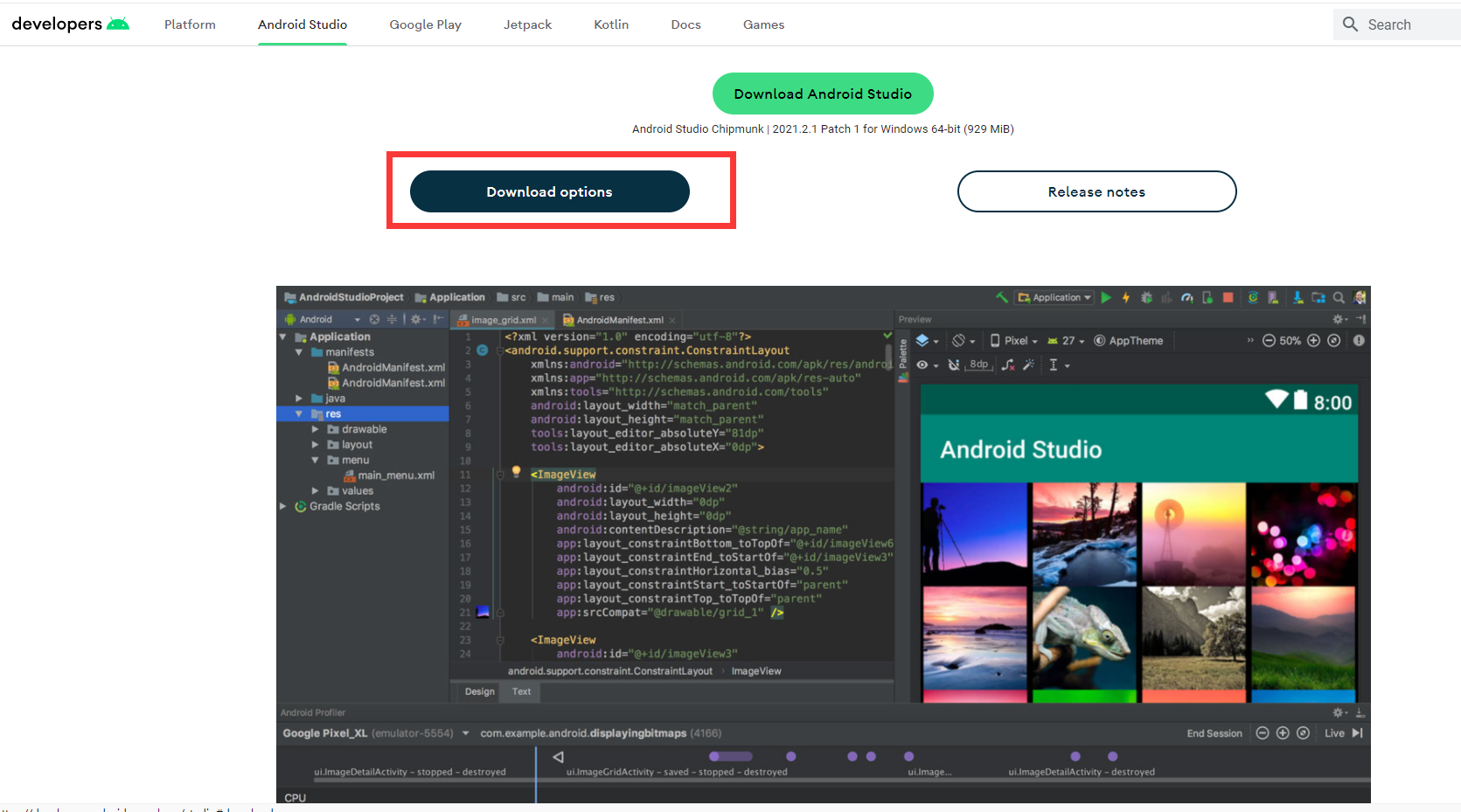Click the Apply Changes lightning bolt icon
The width and height of the screenshot is (1461, 812).
click(1126, 298)
